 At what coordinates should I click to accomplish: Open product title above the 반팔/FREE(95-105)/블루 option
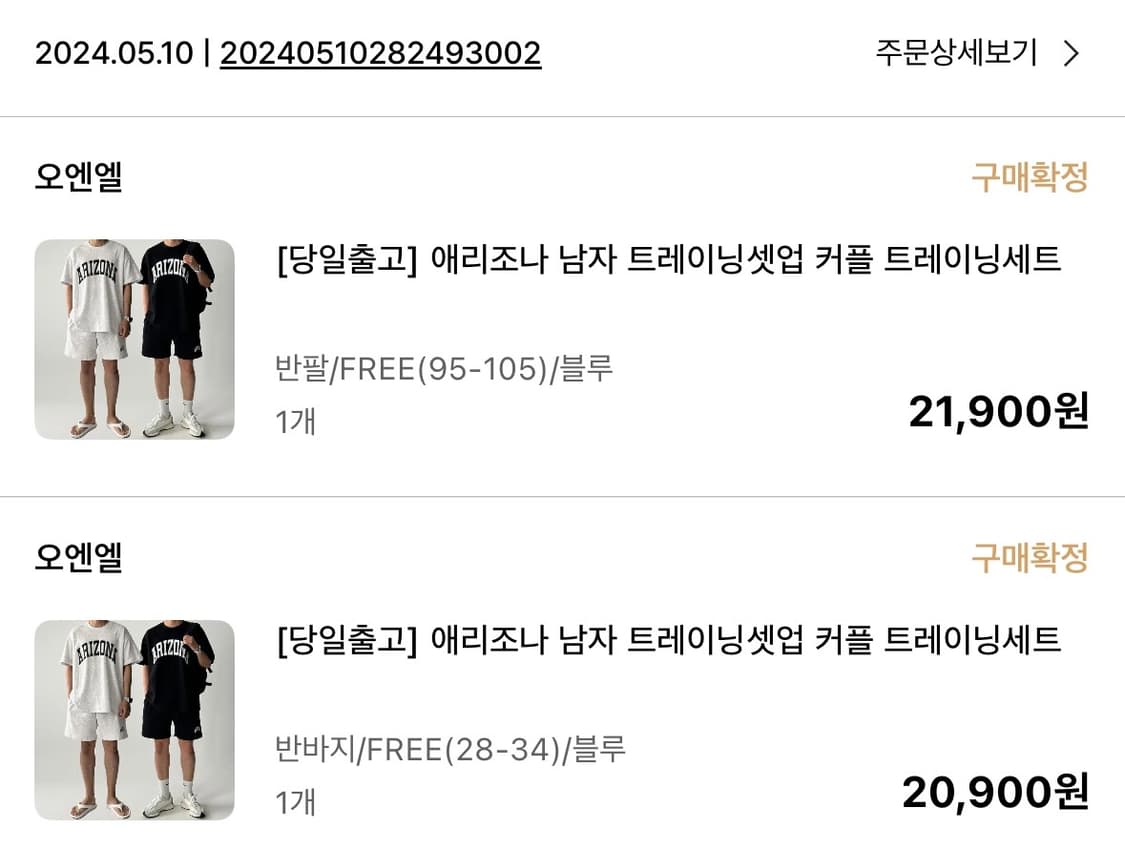pos(667,260)
